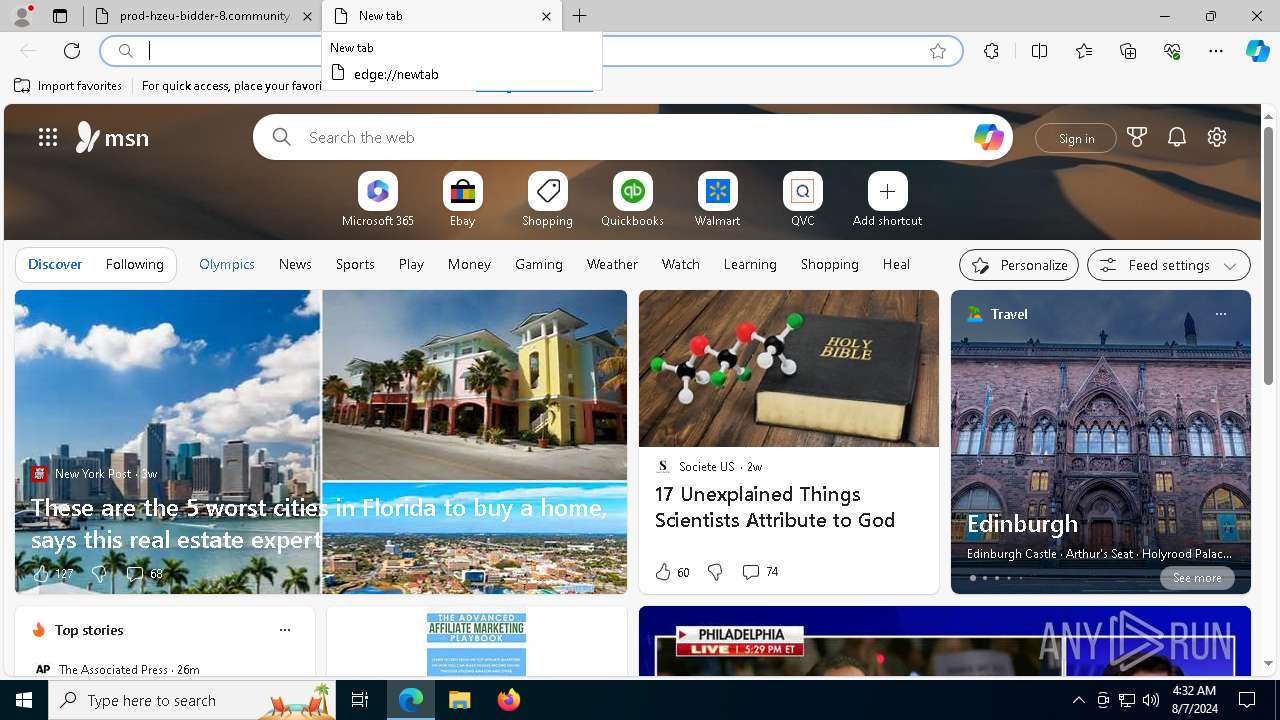The height and width of the screenshot is (720, 1280).
Task: Open the Philadelphia live video thumbnail
Action: pos(945,641)
